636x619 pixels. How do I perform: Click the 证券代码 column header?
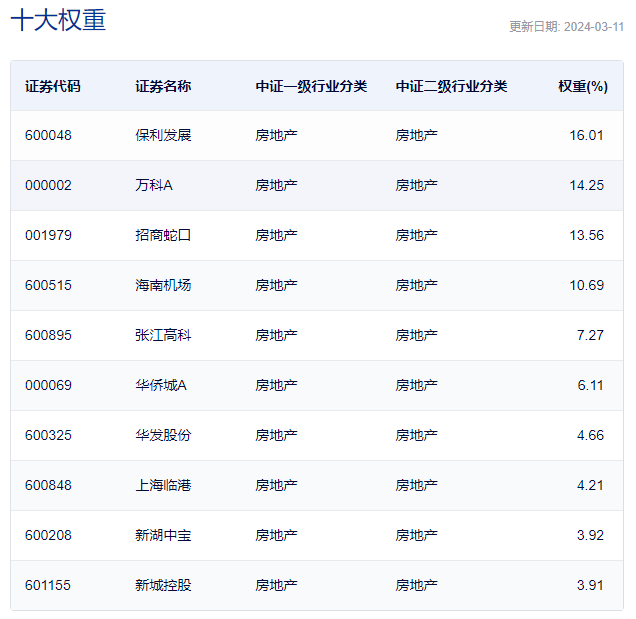click(x=53, y=86)
